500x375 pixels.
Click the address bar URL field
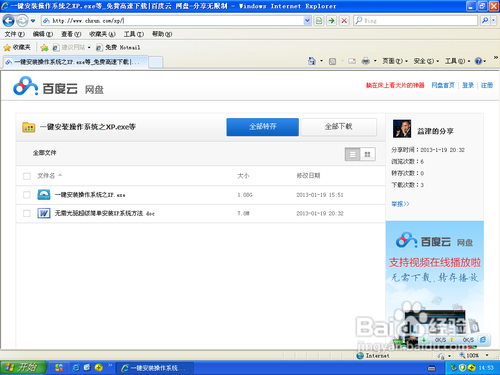click(x=172, y=21)
